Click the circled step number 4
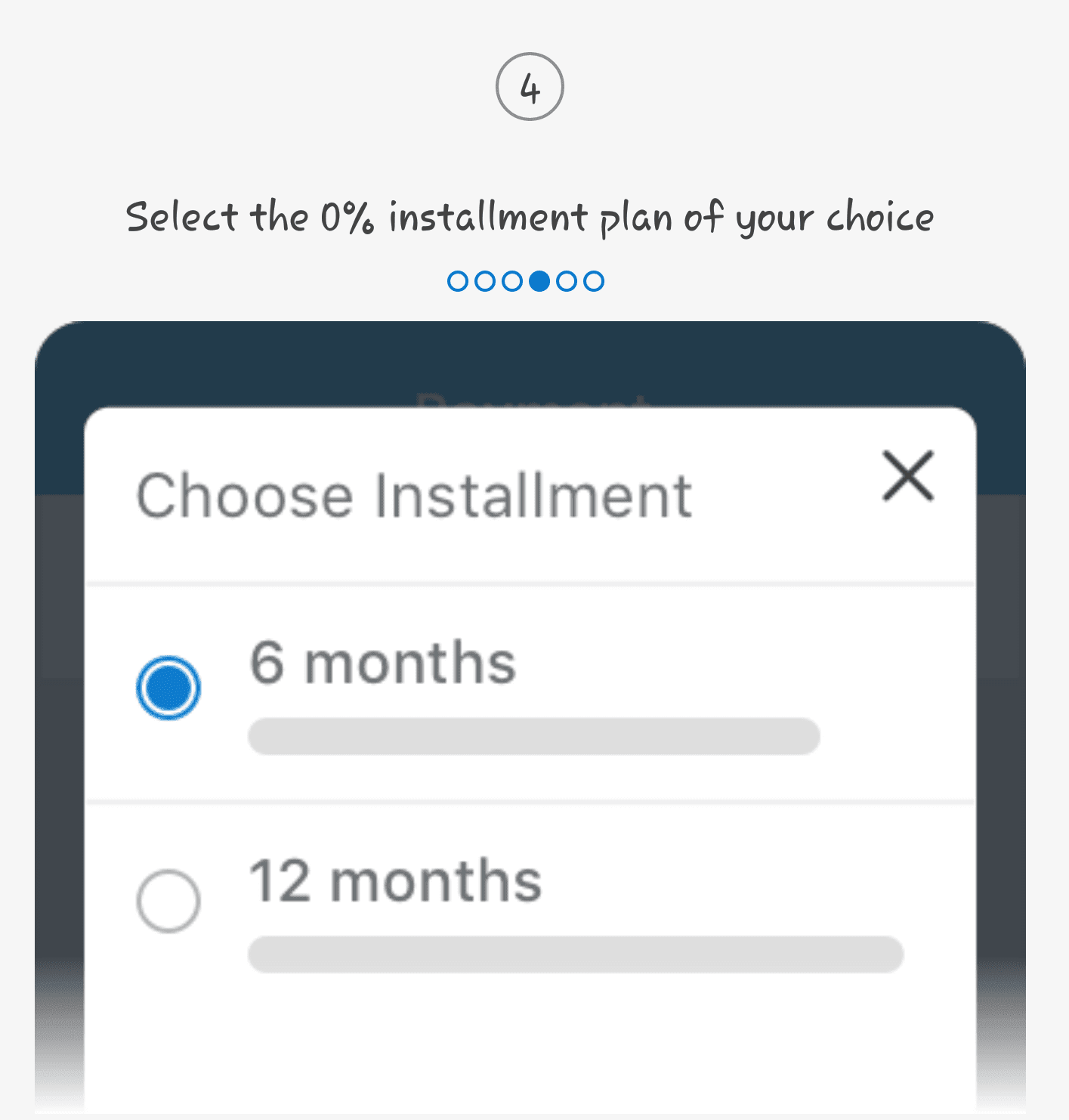The height and width of the screenshot is (1120, 1069). pyautogui.click(x=530, y=86)
